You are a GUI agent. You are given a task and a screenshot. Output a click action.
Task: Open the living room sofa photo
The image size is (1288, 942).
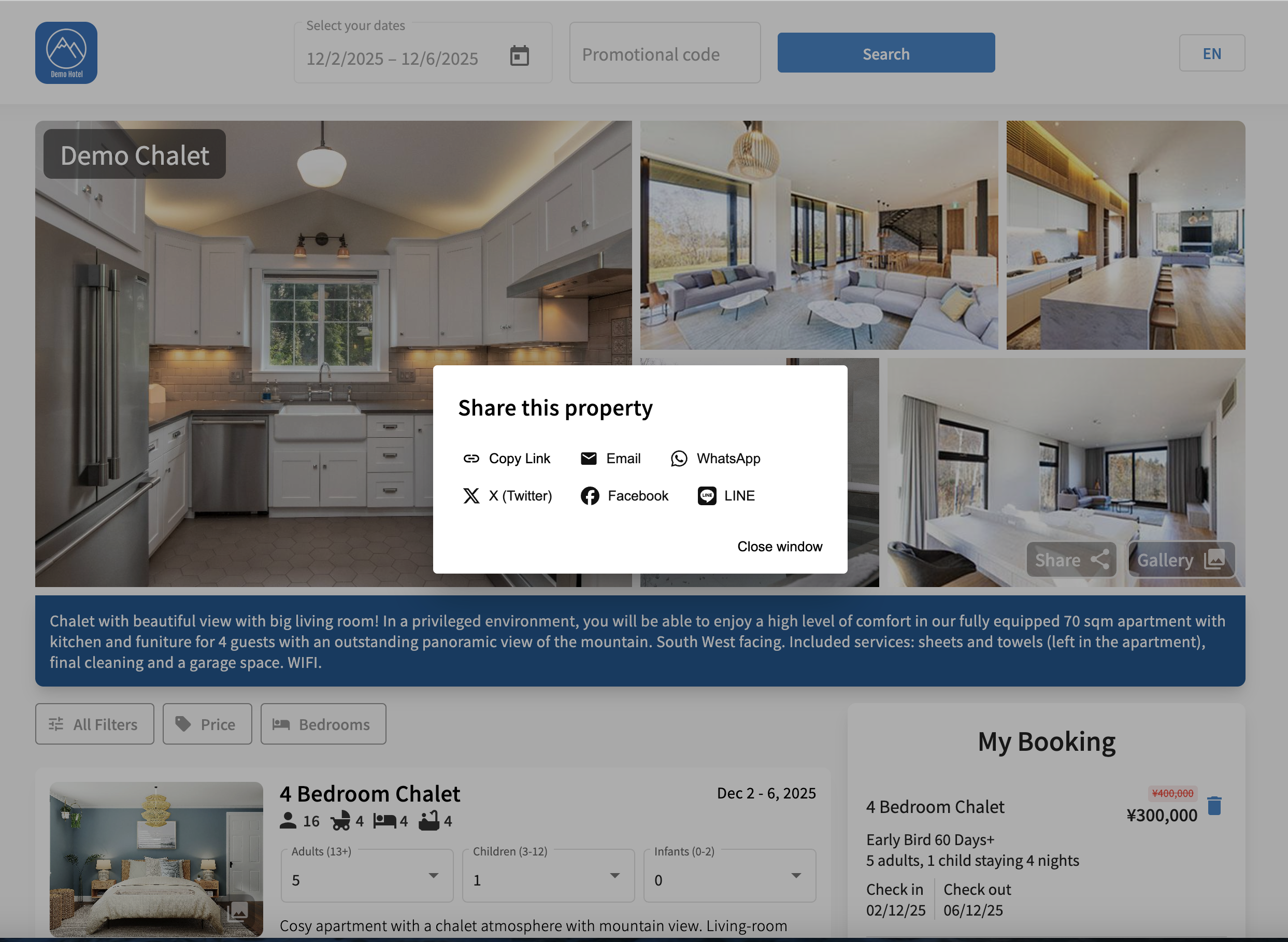click(x=819, y=235)
